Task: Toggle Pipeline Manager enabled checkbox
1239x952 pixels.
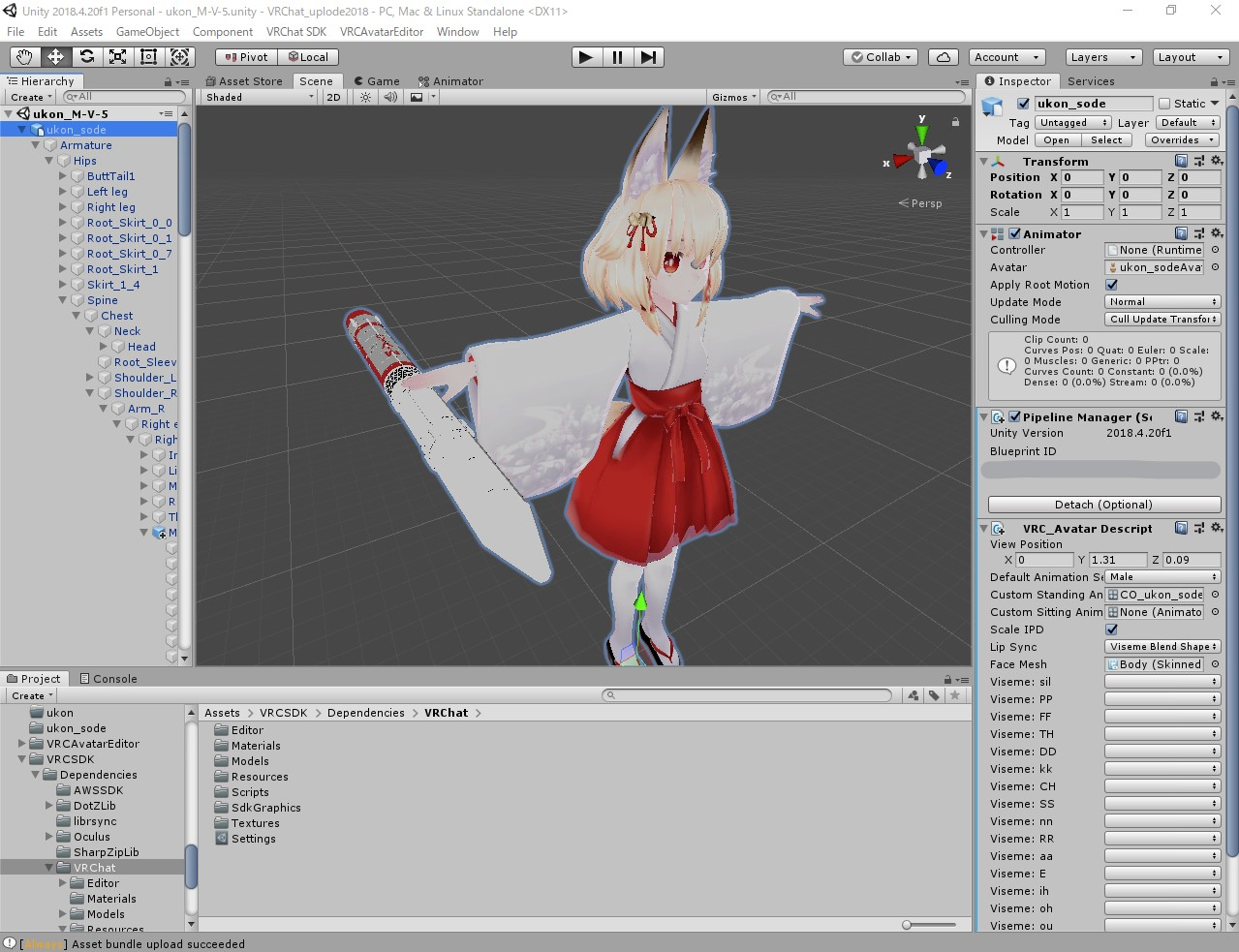Action: coord(1014,416)
